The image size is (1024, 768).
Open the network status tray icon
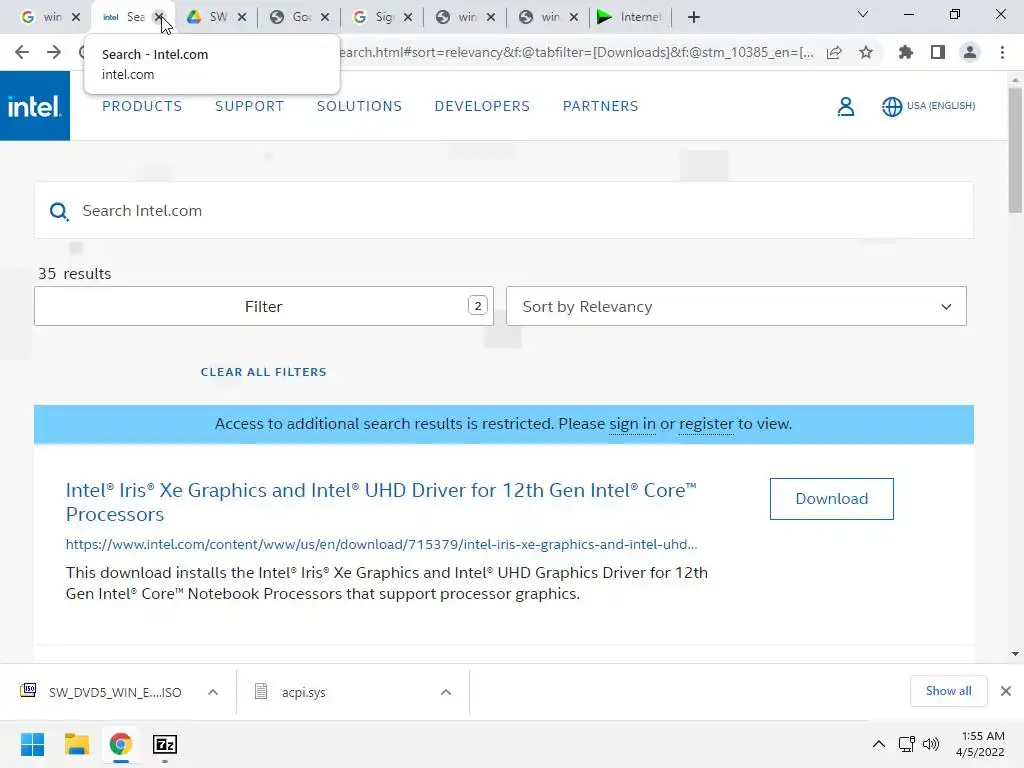point(906,744)
